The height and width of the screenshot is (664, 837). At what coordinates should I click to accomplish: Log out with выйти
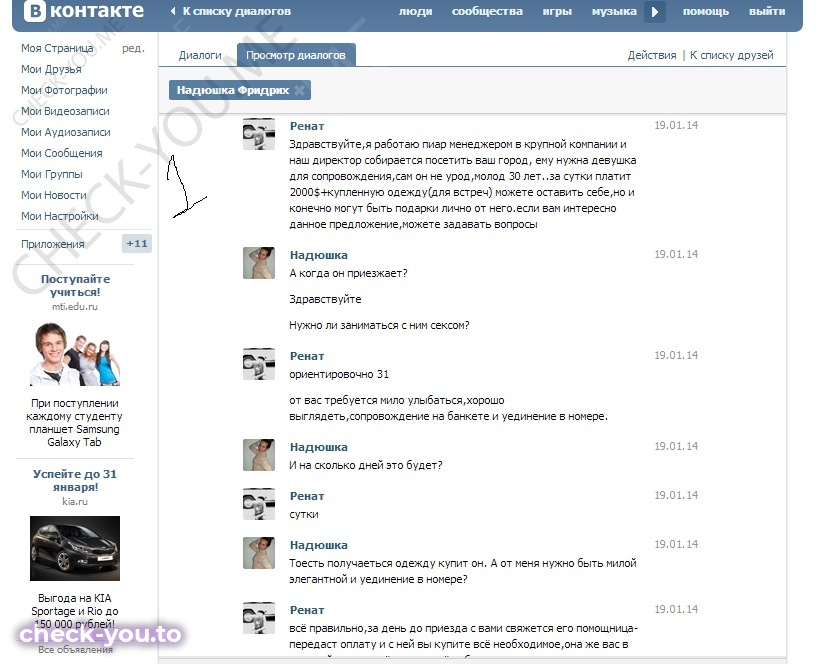767,11
